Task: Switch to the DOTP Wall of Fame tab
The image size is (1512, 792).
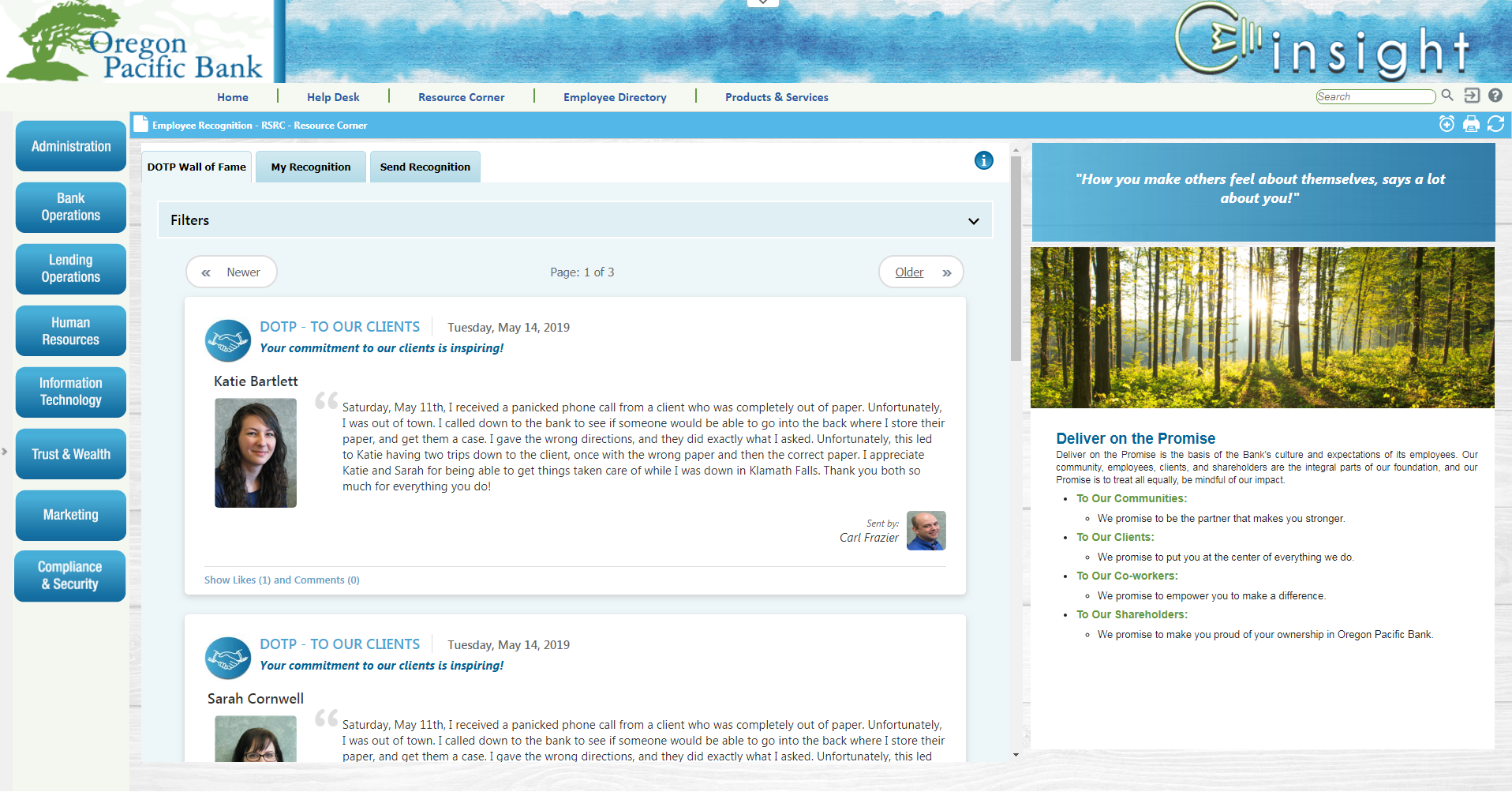Action: (x=196, y=167)
